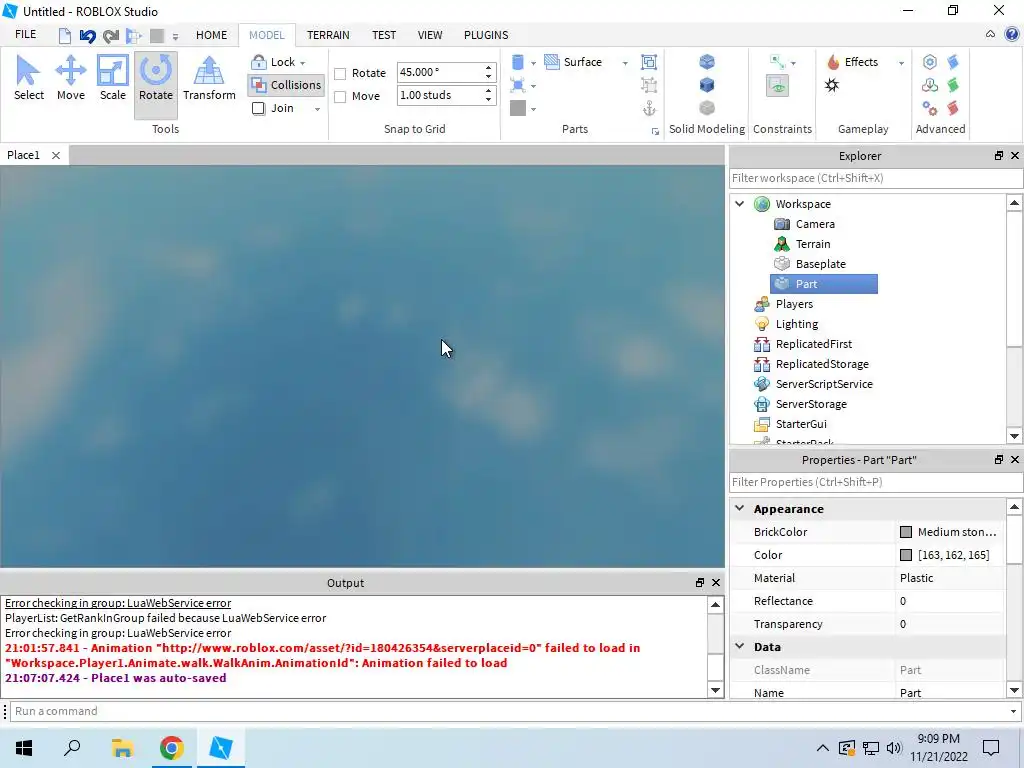1024x768 pixels.
Task: Click the Separate solid modeling icon
Action: [x=707, y=108]
